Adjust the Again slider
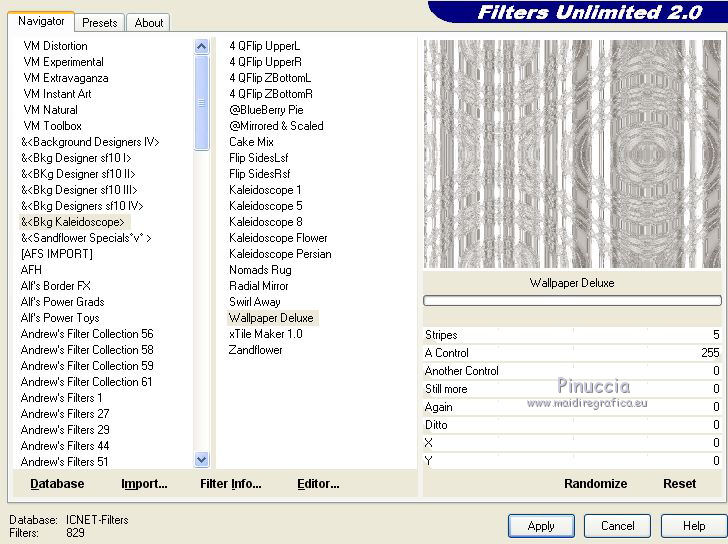728x544 pixels. [x=572, y=407]
